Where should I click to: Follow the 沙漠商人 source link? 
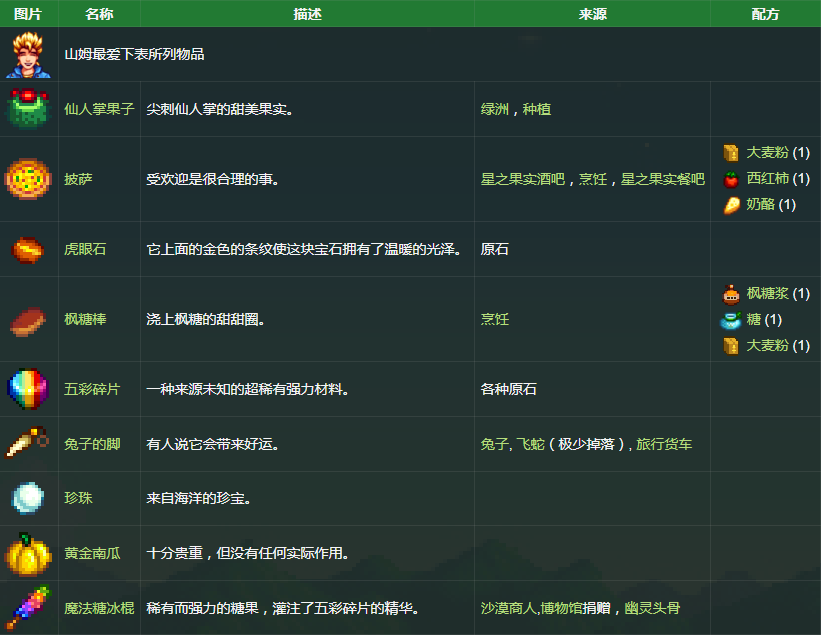pyautogui.click(x=509, y=608)
